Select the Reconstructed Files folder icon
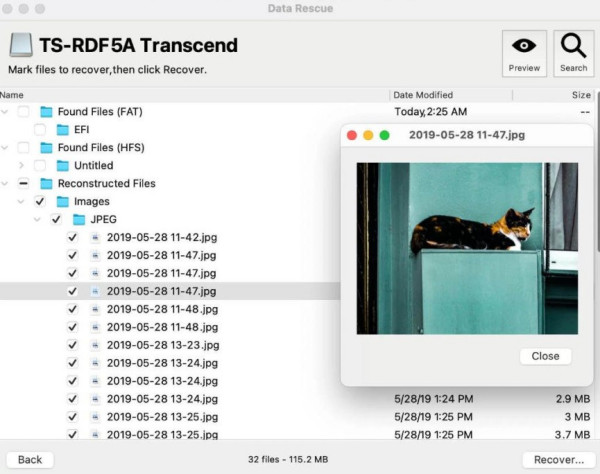Screen dimensions: 600x474 click(x=46, y=184)
